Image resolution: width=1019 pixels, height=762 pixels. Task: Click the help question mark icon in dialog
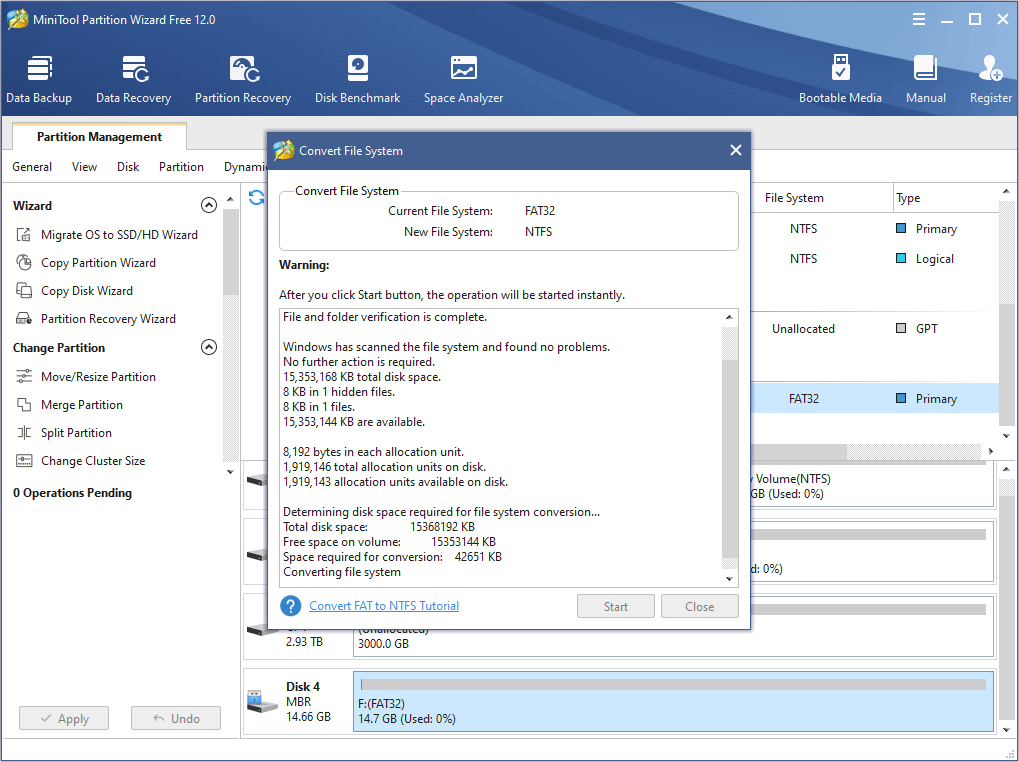coord(290,606)
